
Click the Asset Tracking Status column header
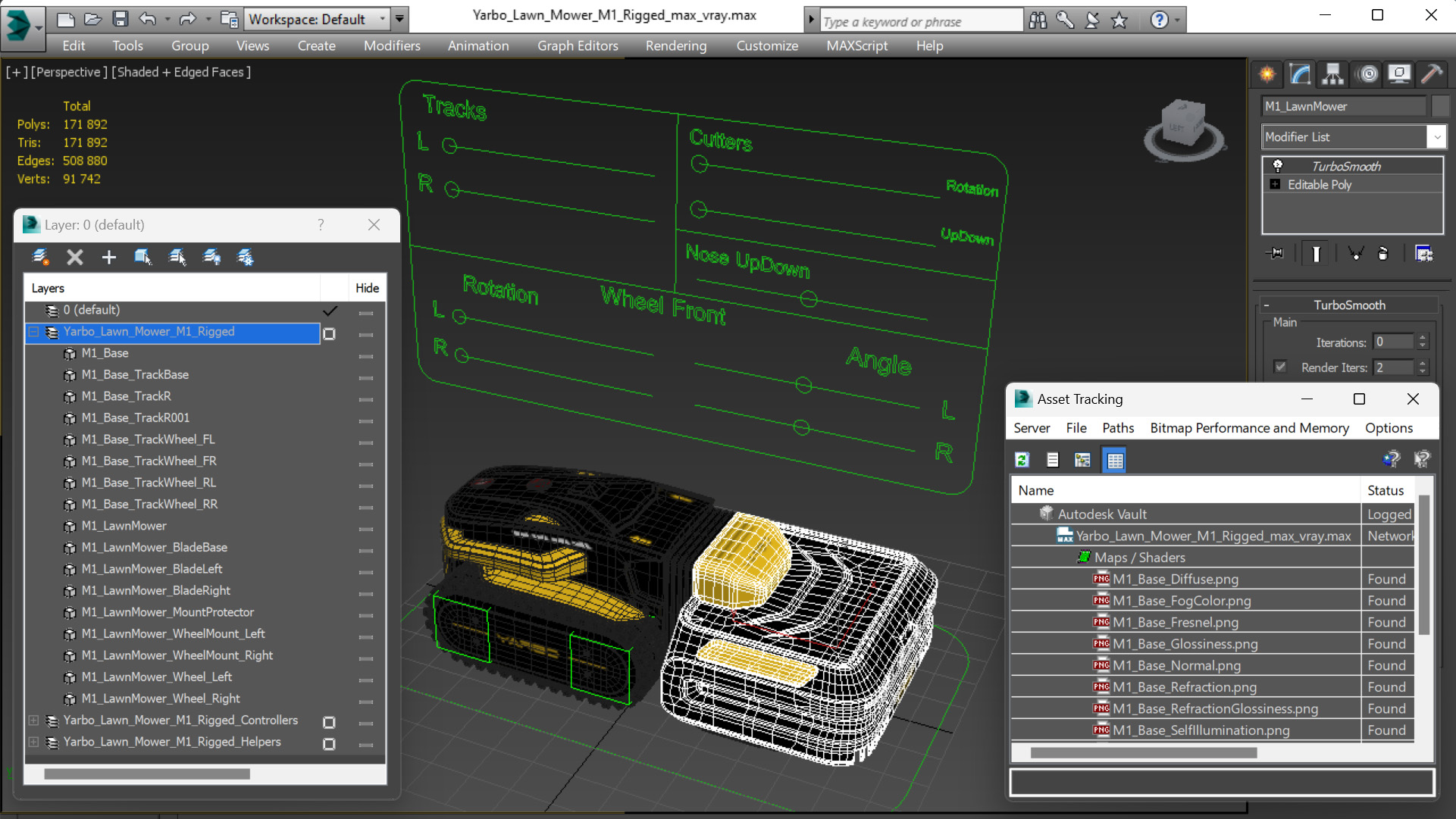click(x=1386, y=490)
